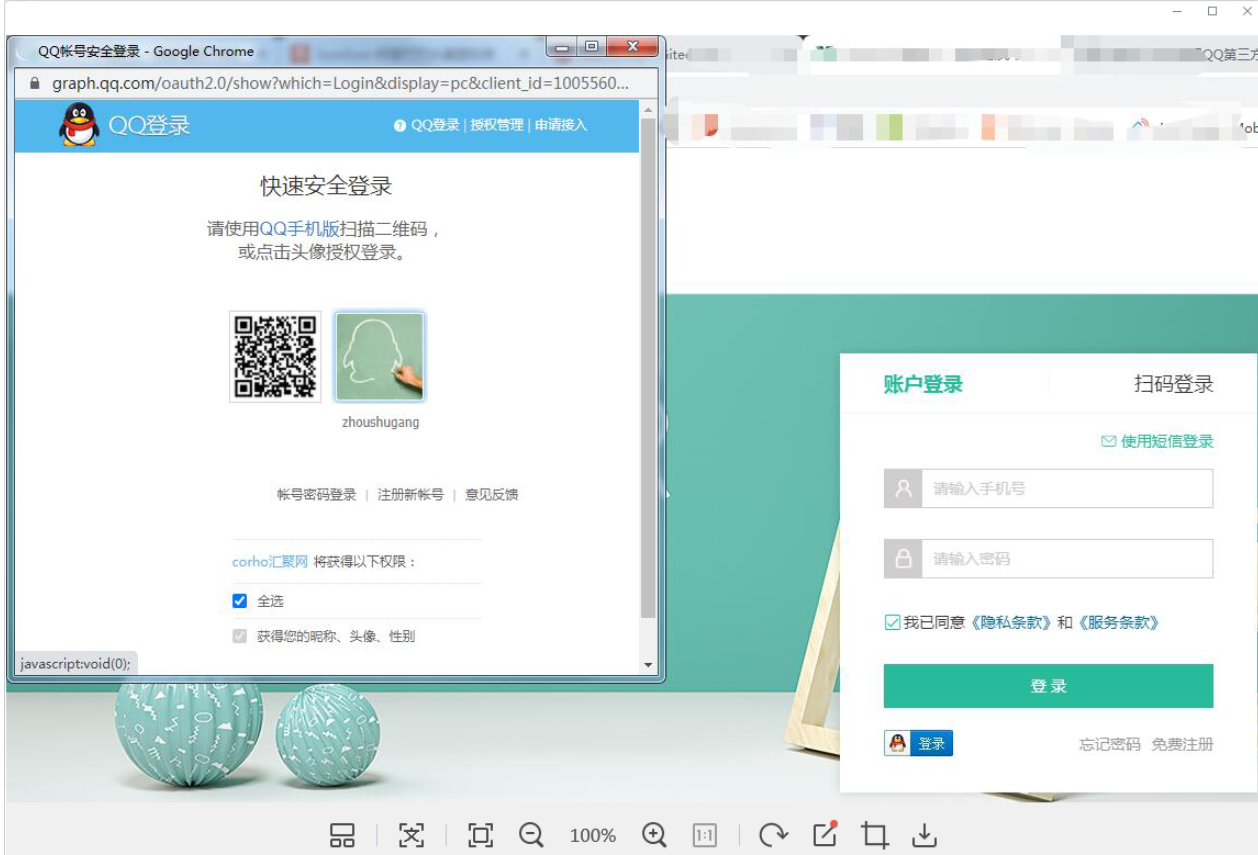Toggle the 我已同意 agreement checkbox
Image resolution: width=1258 pixels, height=855 pixels.
click(892, 622)
